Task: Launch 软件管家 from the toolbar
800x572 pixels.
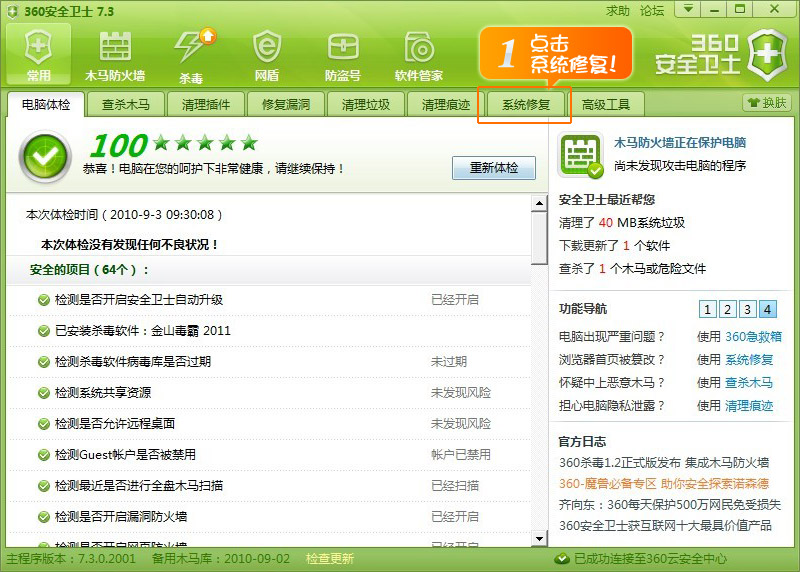Action: click(419, 53)
